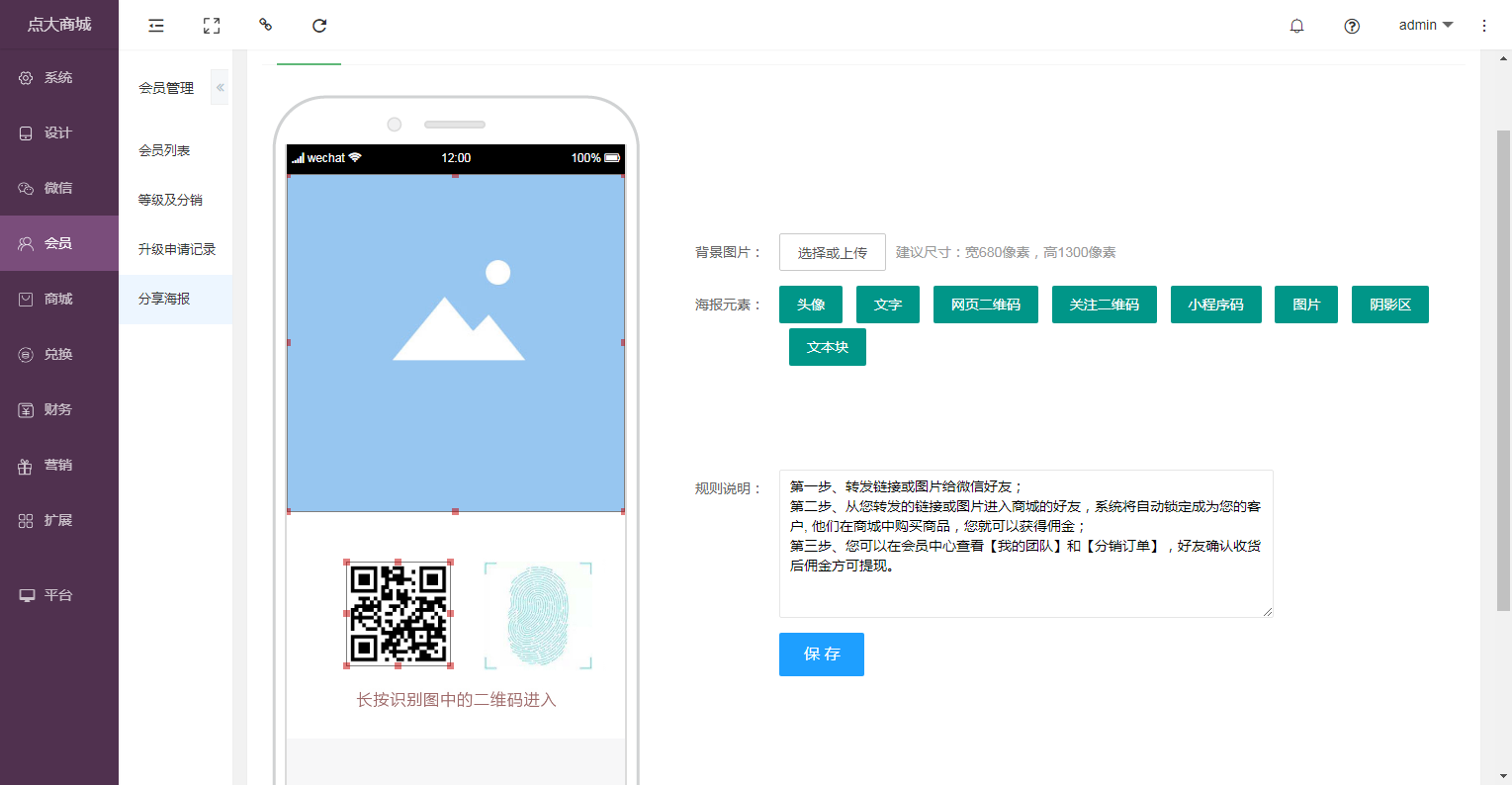This screenshot has height=785, width=1512.
Task: Open 商城 in the main sidebar
Action: coord(59,299)
